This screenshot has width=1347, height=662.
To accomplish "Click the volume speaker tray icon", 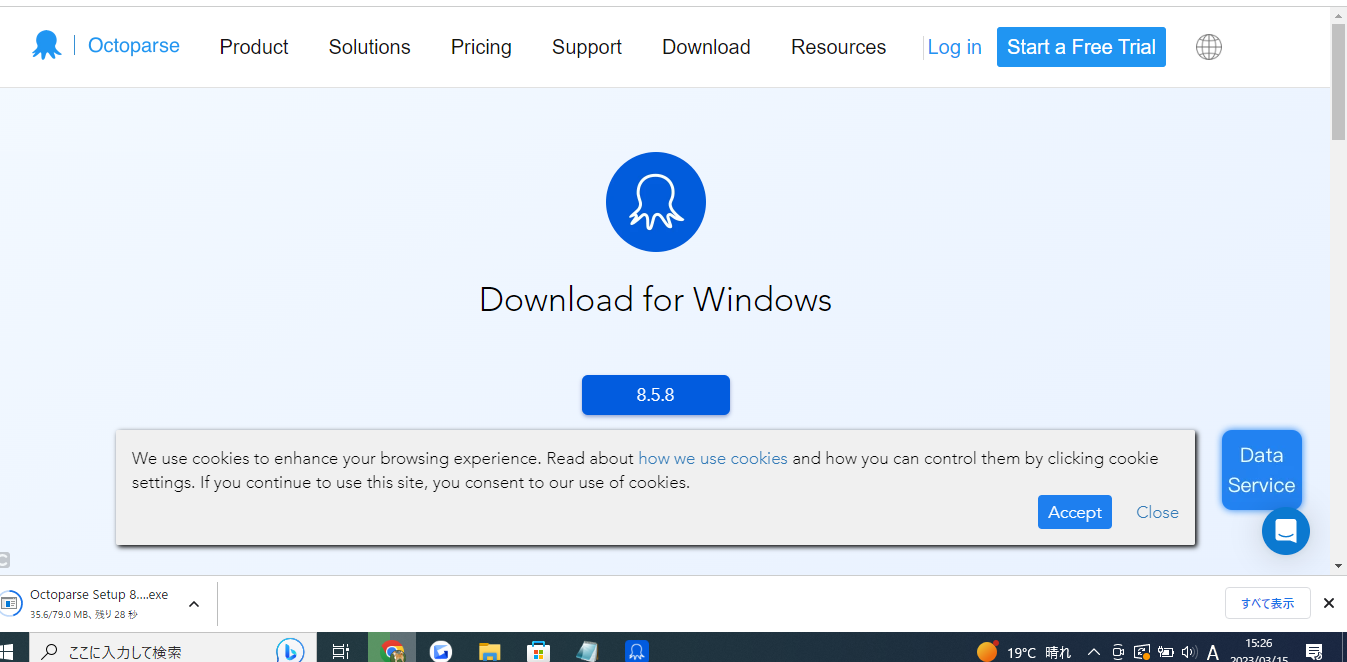I will pyautogui.click(x=1189, y=652).
